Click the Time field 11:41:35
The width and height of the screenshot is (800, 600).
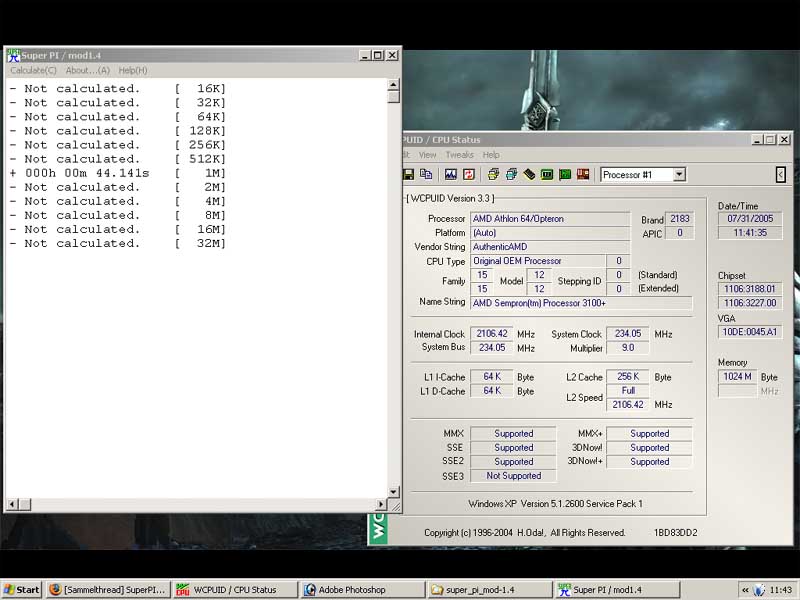[x=750, y=233]
